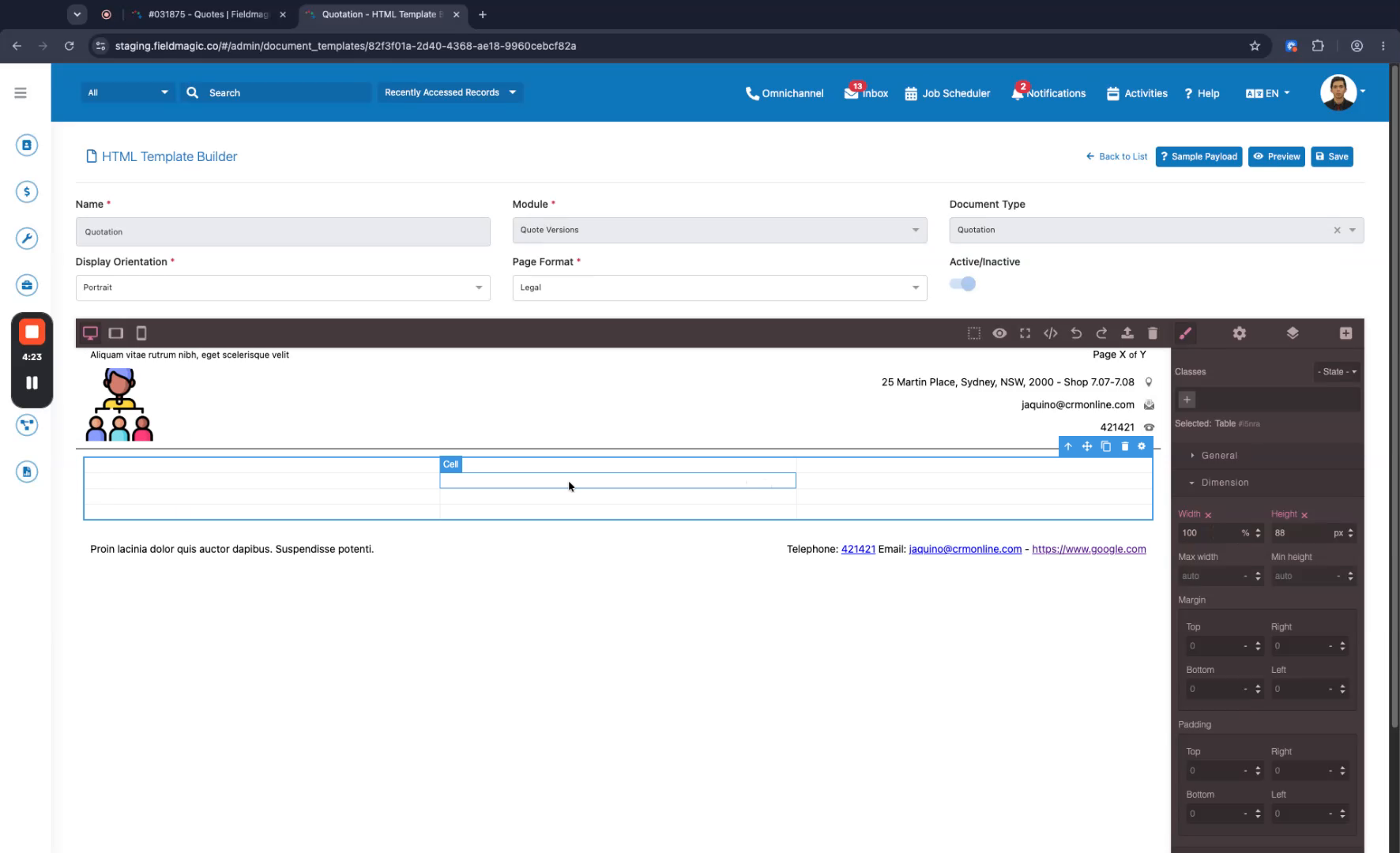Select parent of selected table
The image size is (1400, 853).
[1068, 446]
